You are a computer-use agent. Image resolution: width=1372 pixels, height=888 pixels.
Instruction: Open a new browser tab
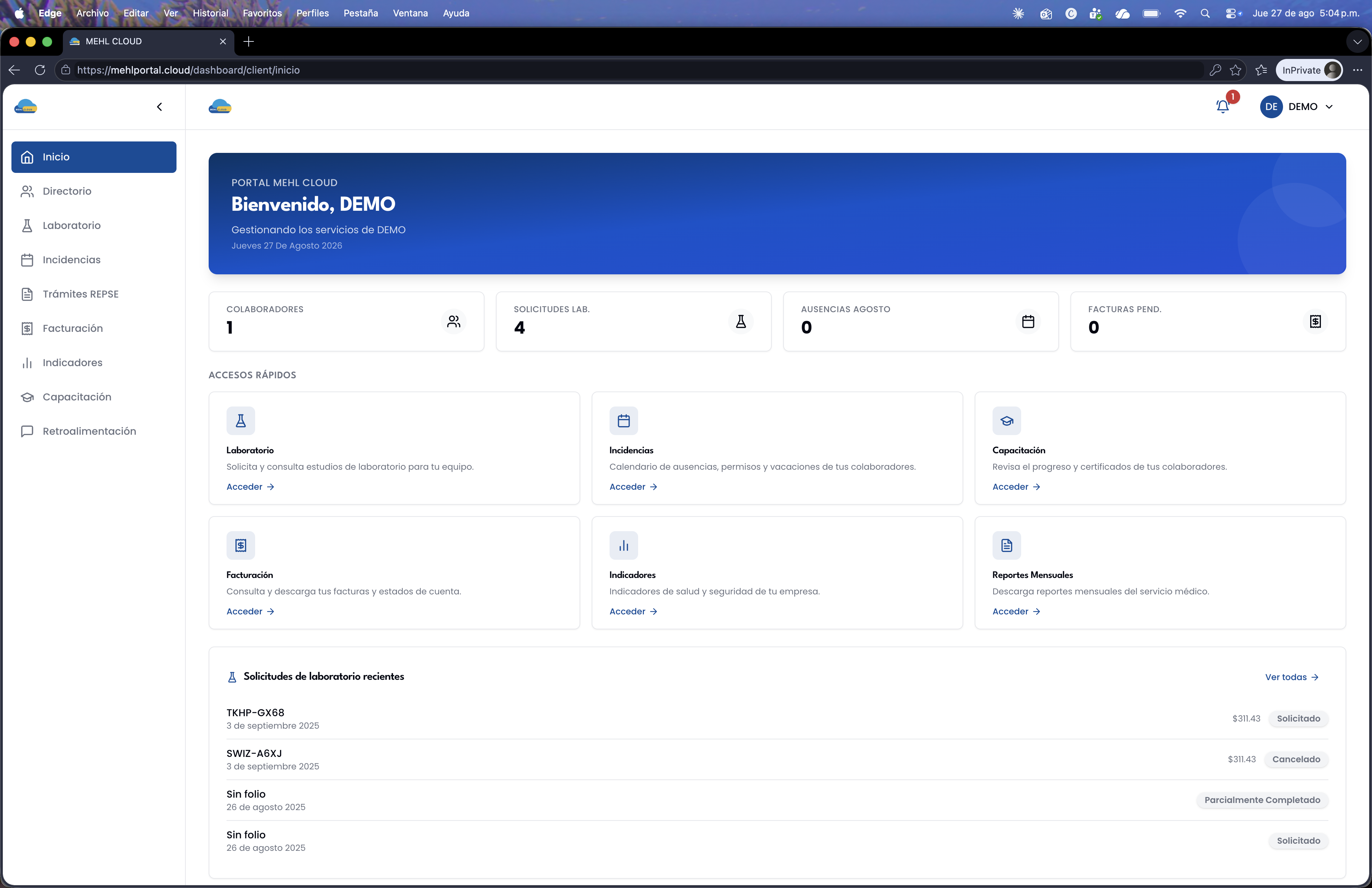[248, 41]
